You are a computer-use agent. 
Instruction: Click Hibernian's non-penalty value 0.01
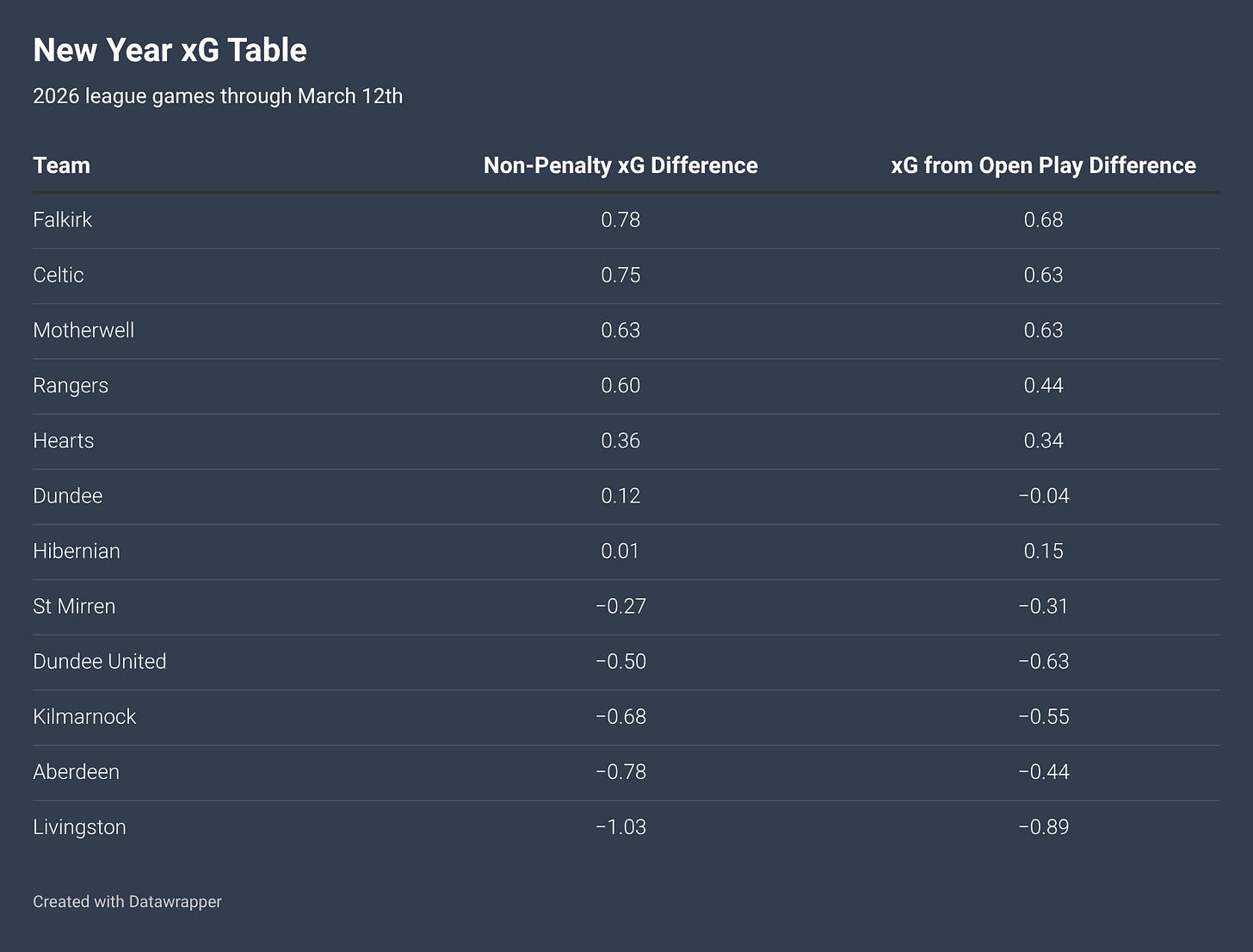(620, 551)
